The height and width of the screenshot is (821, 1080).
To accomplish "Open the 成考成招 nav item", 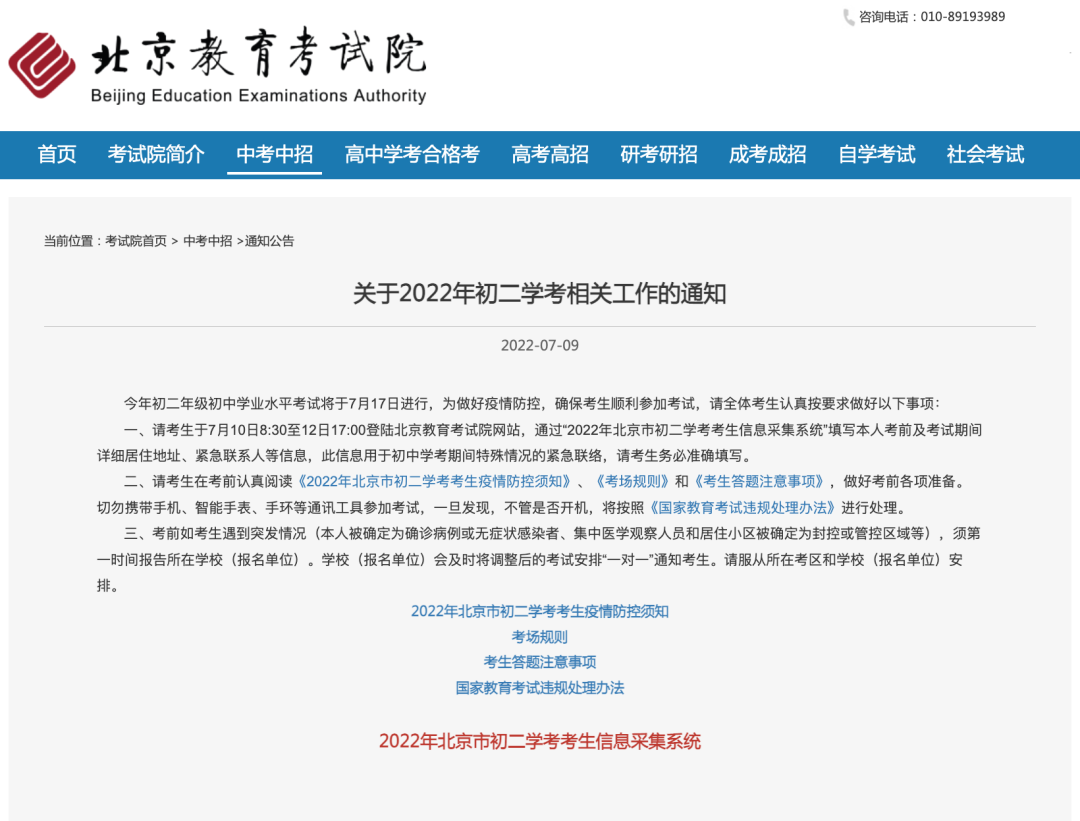I will [x=767, y=154].
